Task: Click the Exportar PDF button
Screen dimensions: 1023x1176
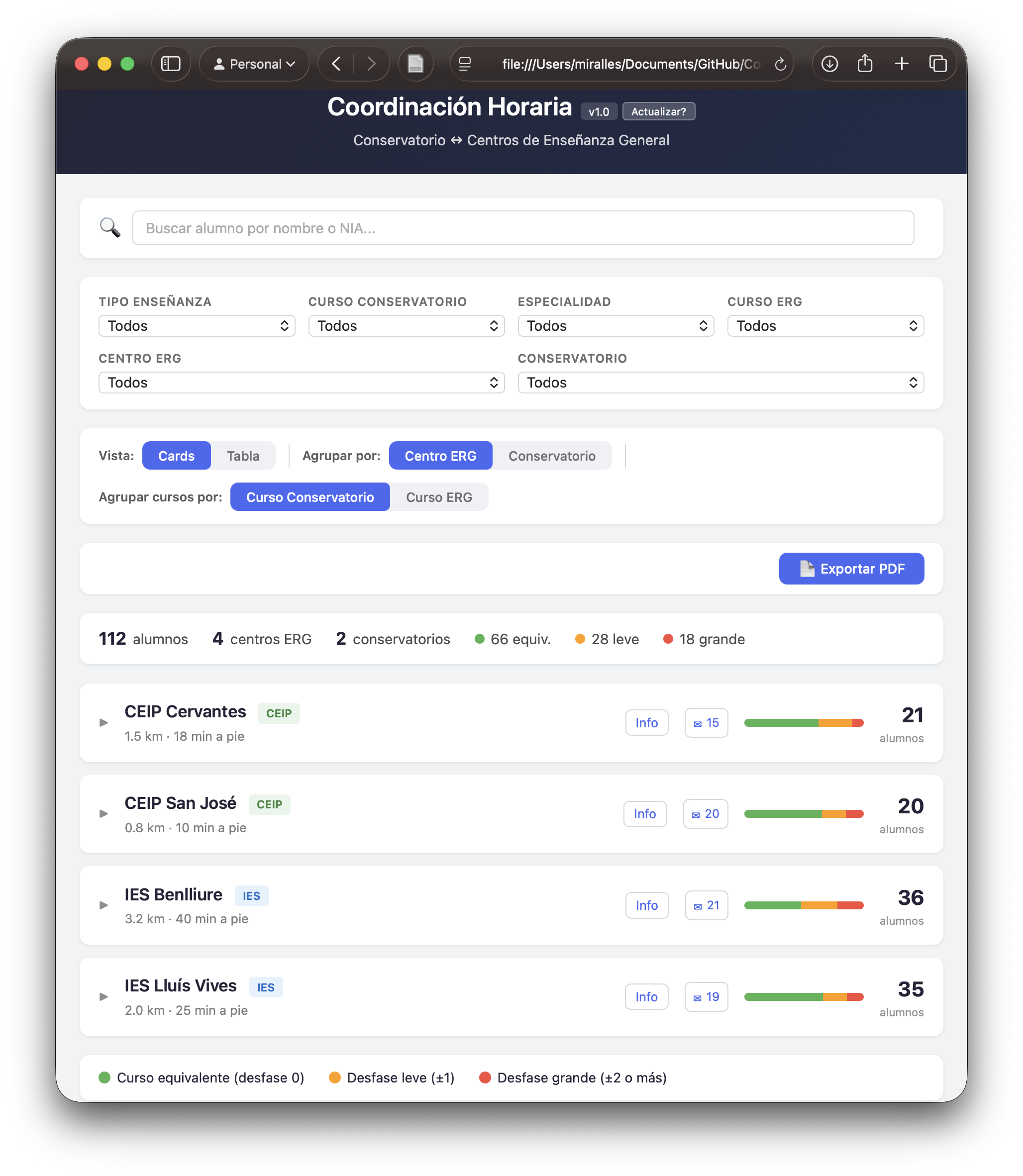Action: (x=851, y=568)
